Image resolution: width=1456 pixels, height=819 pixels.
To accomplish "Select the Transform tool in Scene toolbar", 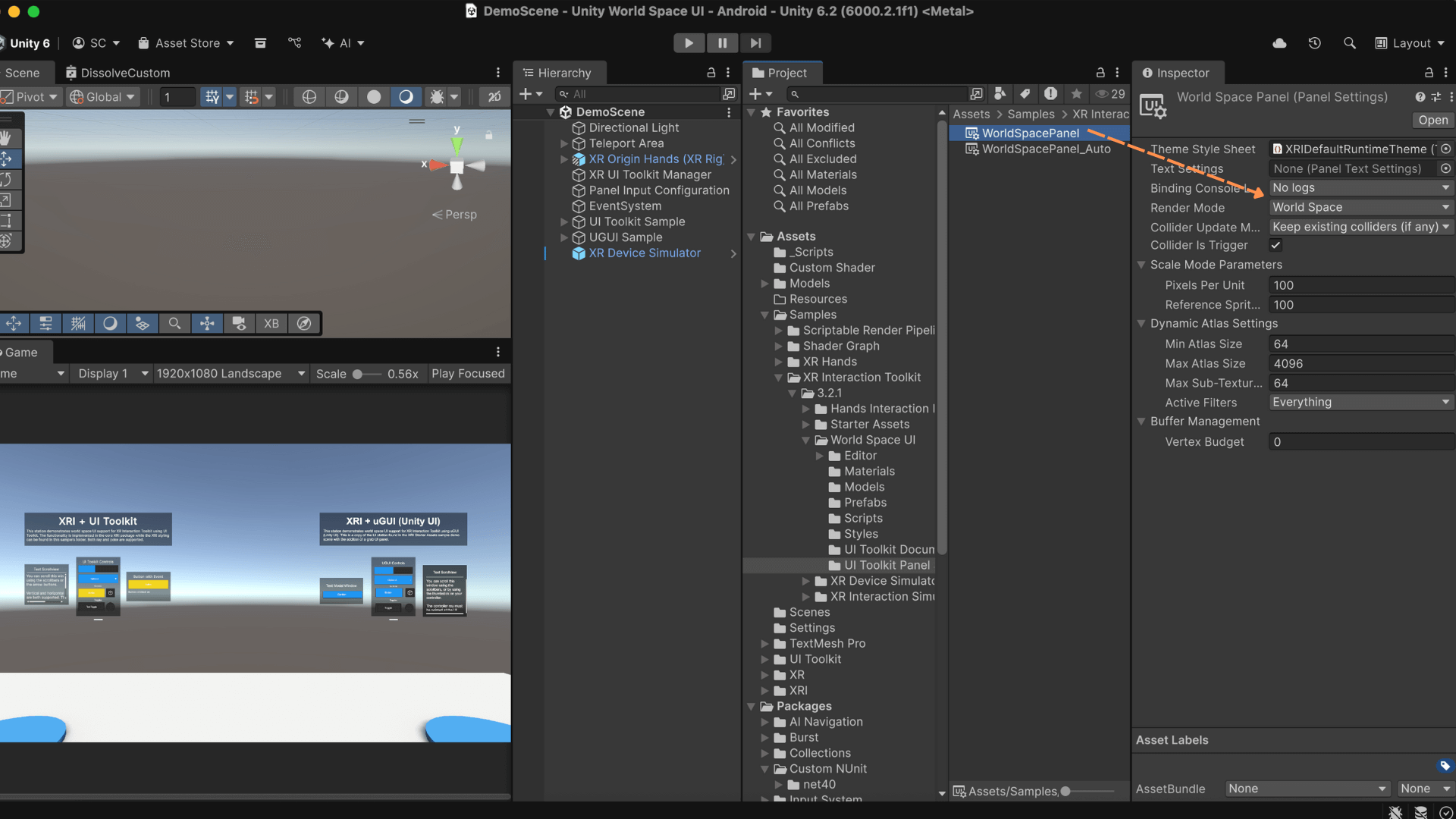I will click(x=6, y=241).
